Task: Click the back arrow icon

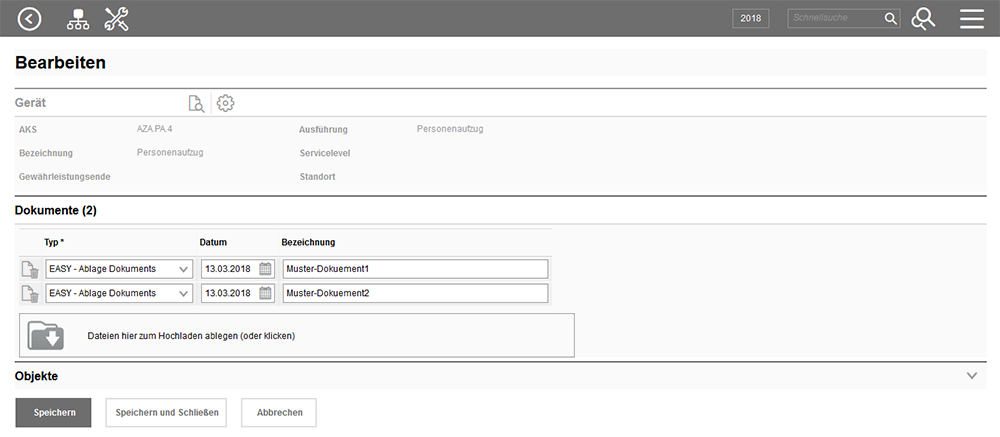Action: click(x=31, y=18)
